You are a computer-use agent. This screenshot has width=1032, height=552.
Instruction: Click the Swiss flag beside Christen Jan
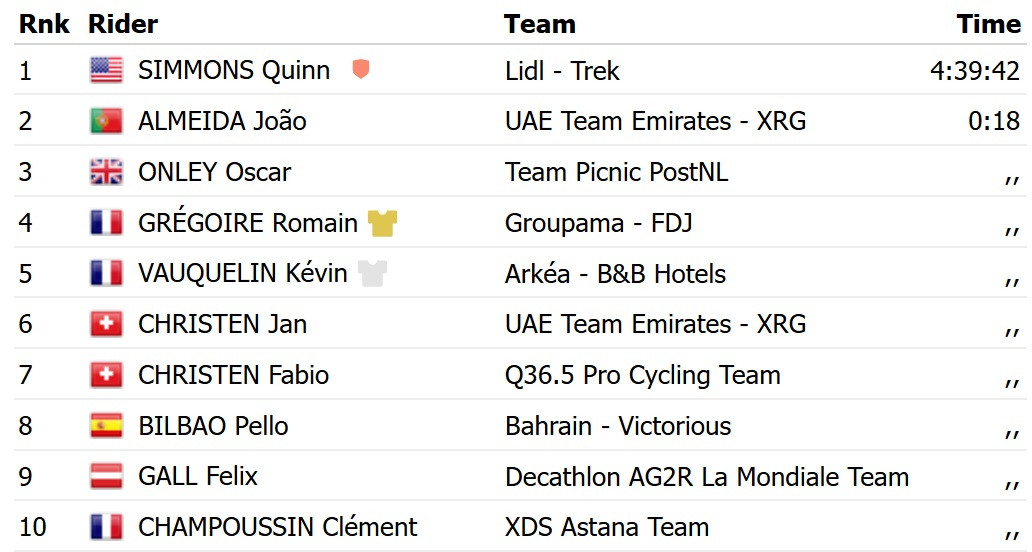tap(106, 324)
